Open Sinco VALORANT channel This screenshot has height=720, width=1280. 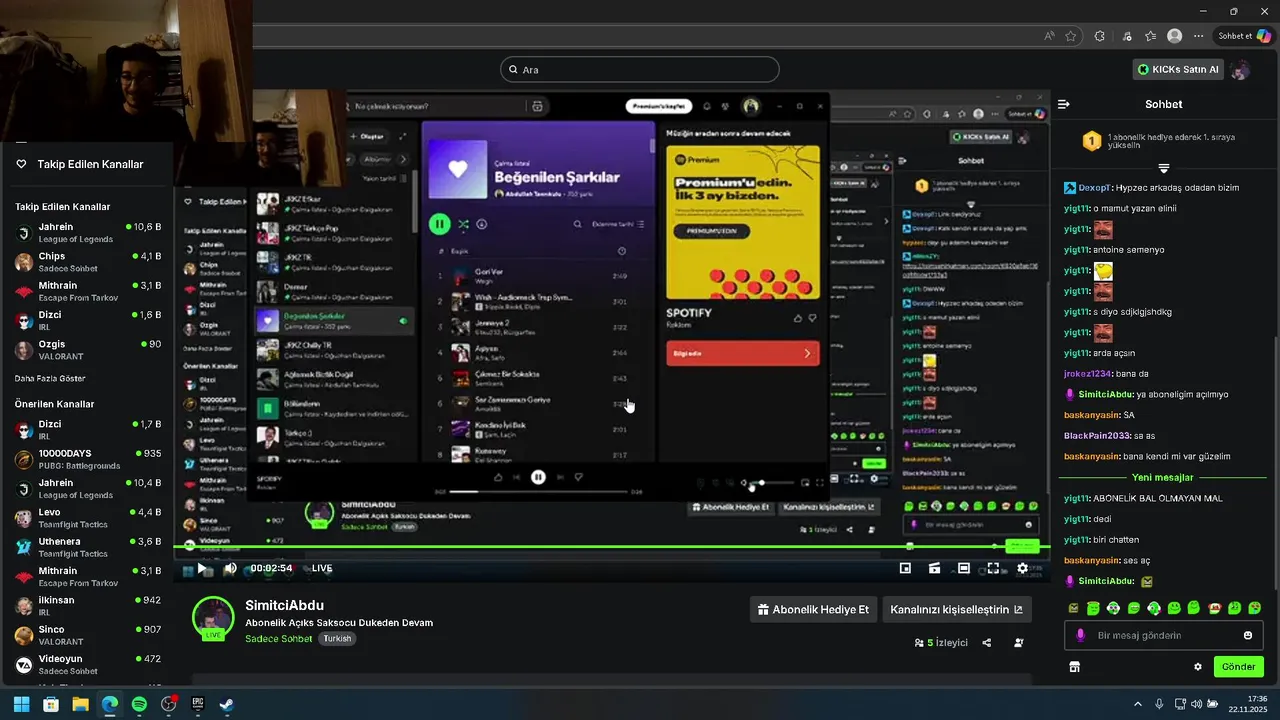tap(87, 636)
